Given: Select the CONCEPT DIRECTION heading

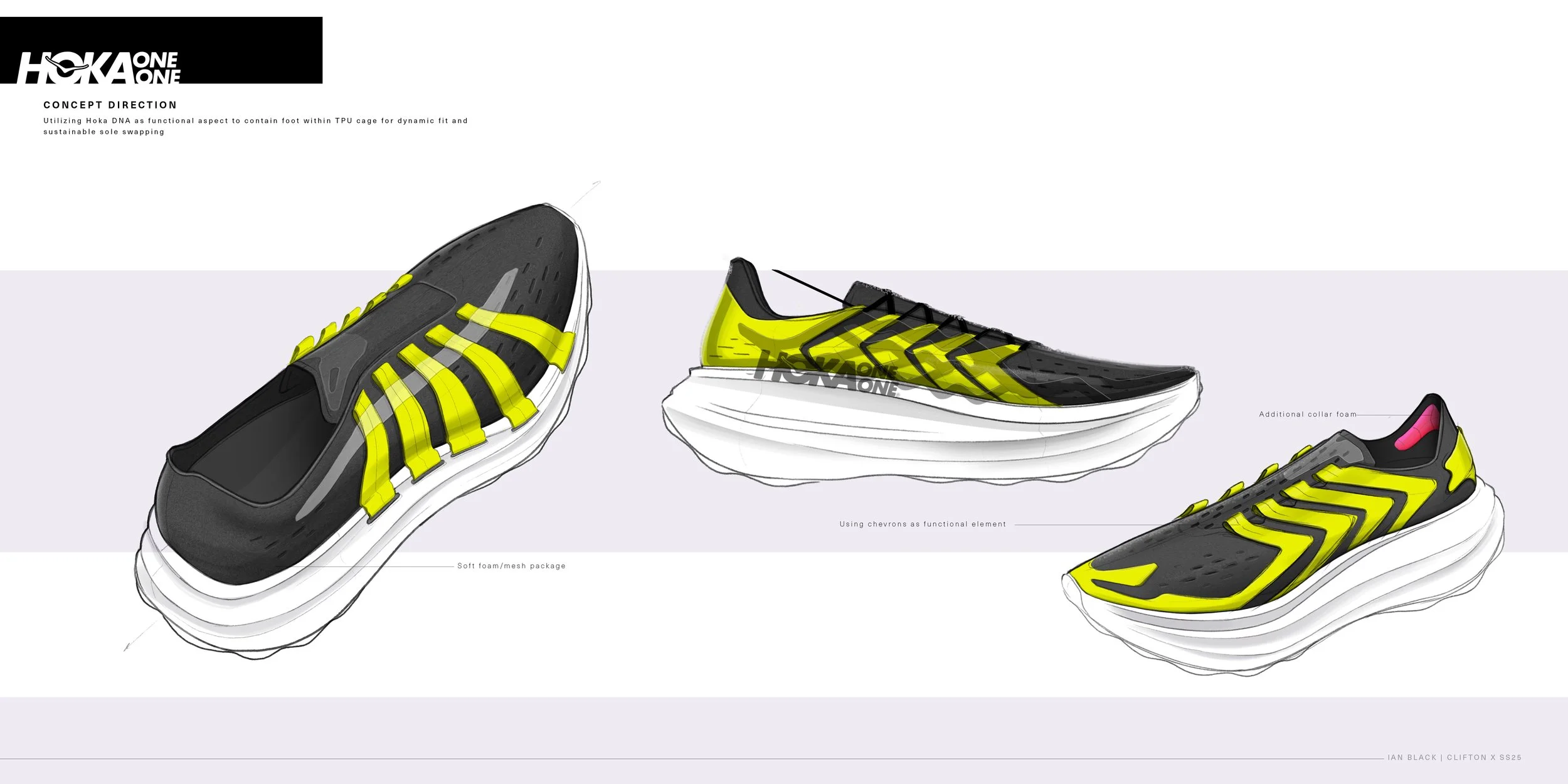Looking at the screenshot, I should [x=110, y=105].
